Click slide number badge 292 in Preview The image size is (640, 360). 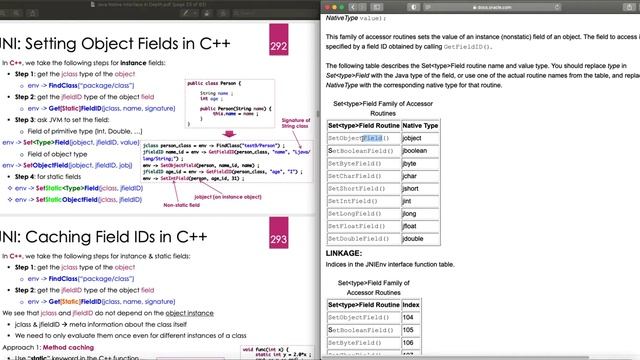coord(279,40)
